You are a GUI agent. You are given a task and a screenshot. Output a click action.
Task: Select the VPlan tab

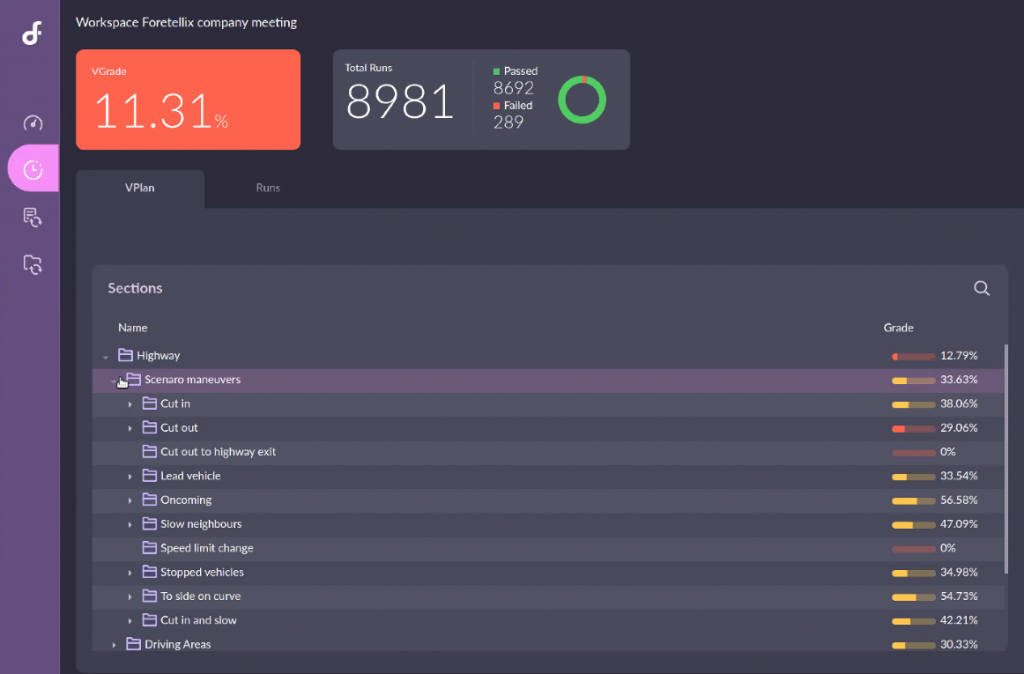tap(140, 188)
